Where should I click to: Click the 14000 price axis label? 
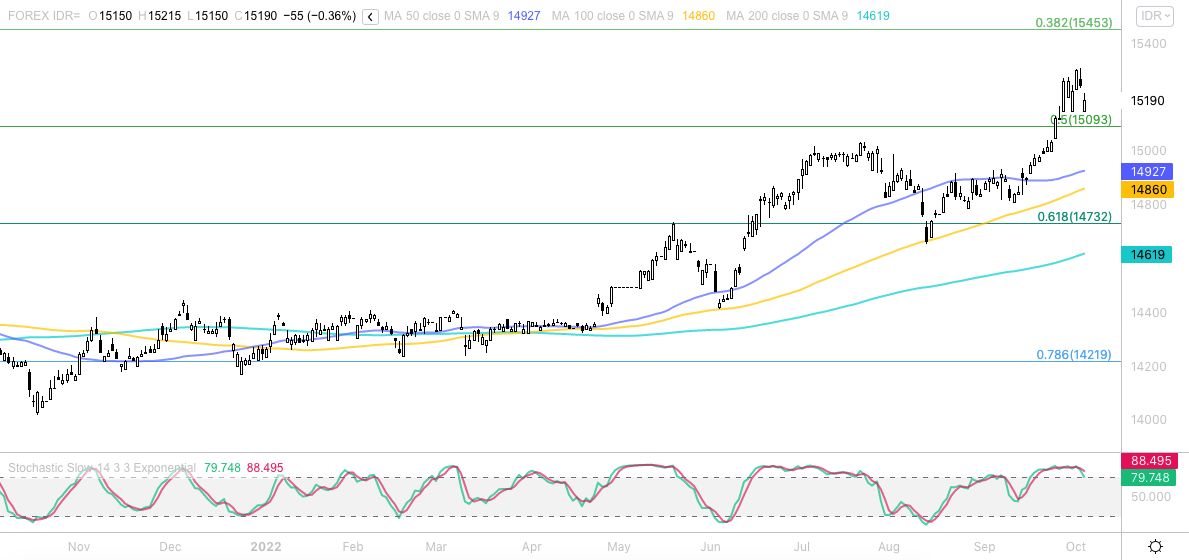click(1148, 420)
